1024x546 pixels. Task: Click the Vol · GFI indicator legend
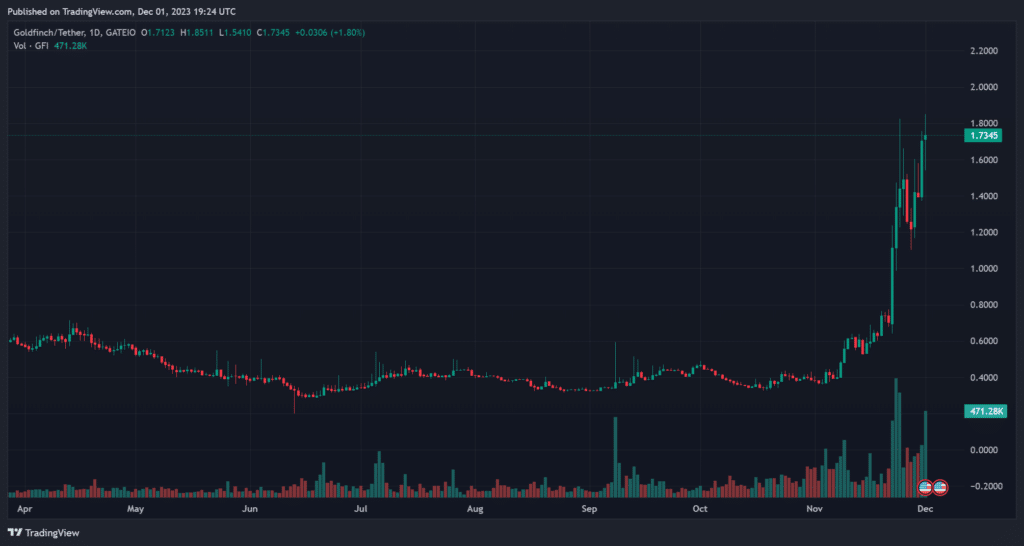33,45
